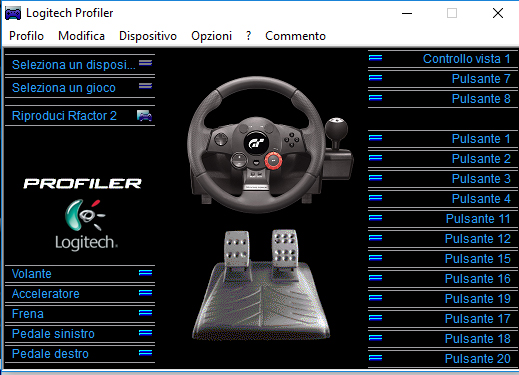Open the blue lines icon beside Pedale destro
Viewport: 519px width, 375px height.
[x=145, y=353]
